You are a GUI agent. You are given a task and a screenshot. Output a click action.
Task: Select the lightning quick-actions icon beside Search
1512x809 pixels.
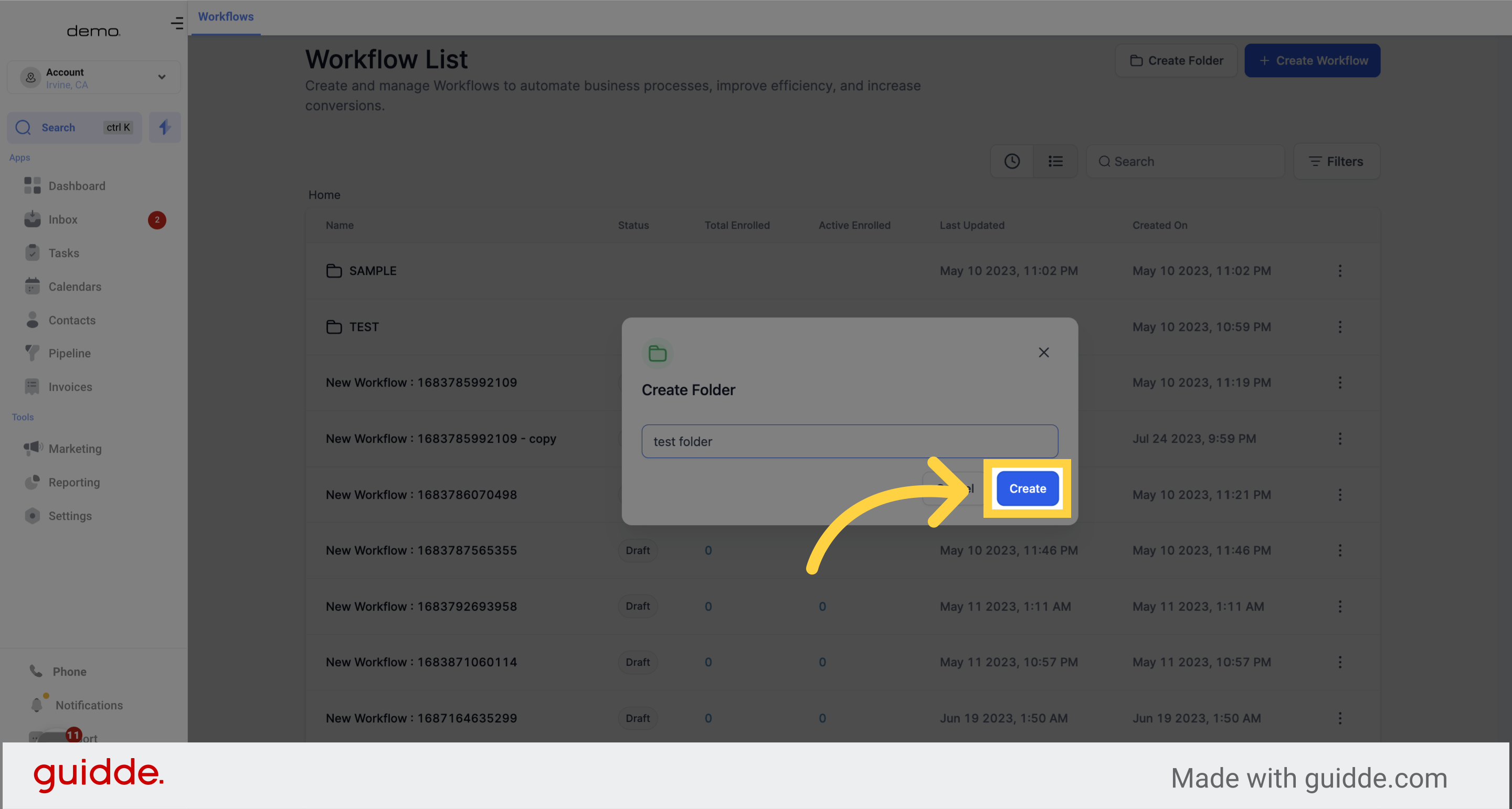164,127
